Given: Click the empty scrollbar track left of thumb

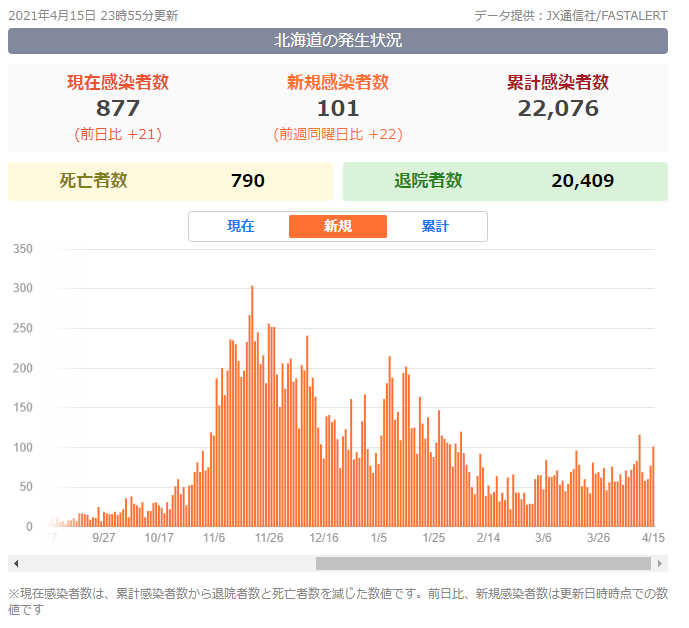Looking at the screenshot, I should pos(160,563).
